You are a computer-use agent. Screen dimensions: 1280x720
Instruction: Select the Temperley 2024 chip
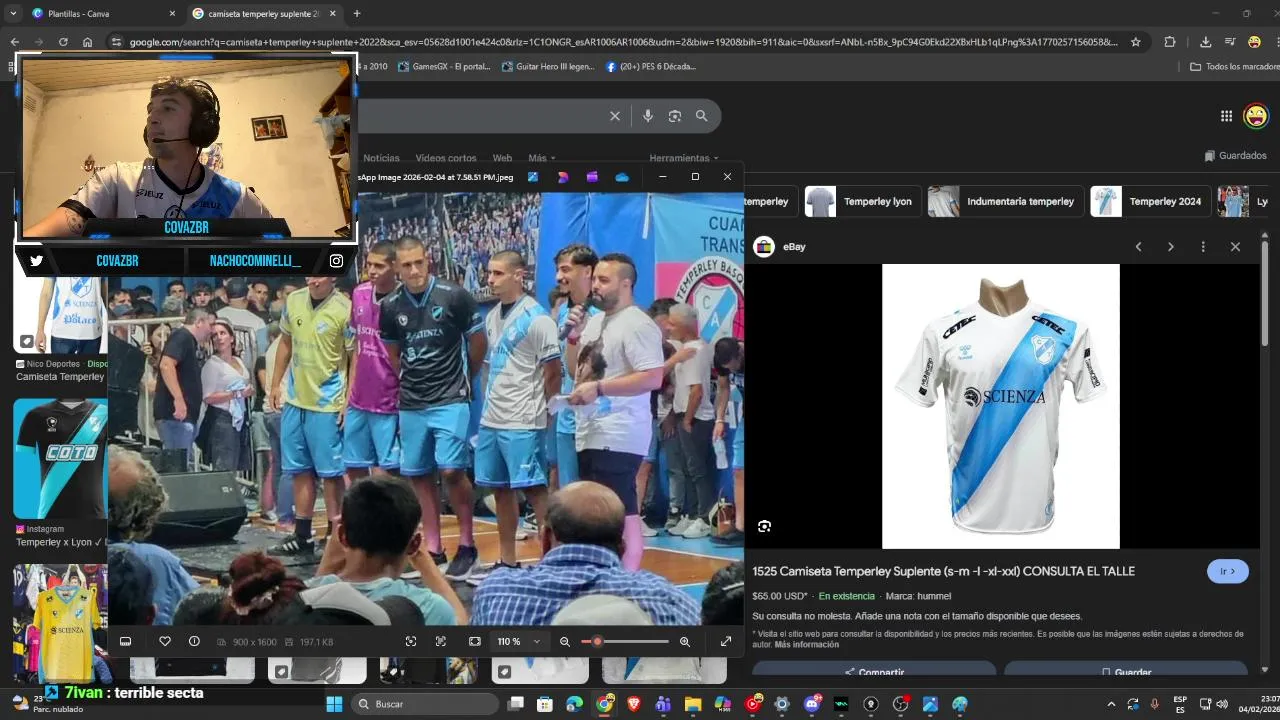tap(1149, 201)
